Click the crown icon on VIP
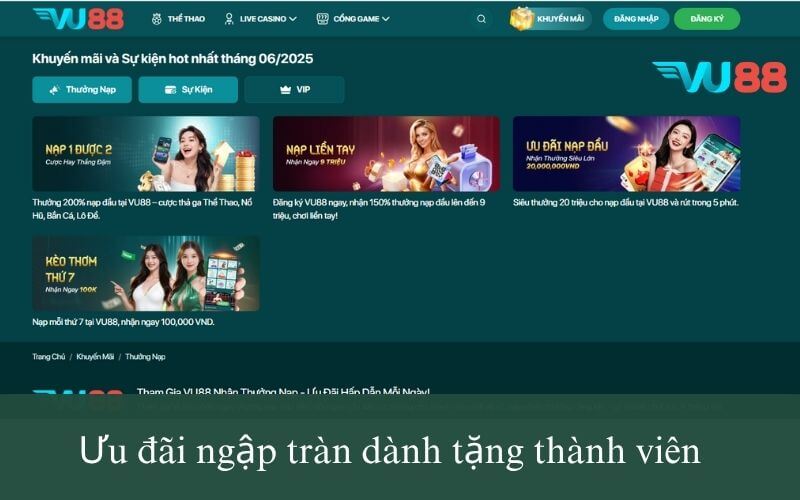 pyautogui.click(x=285, y=90)
